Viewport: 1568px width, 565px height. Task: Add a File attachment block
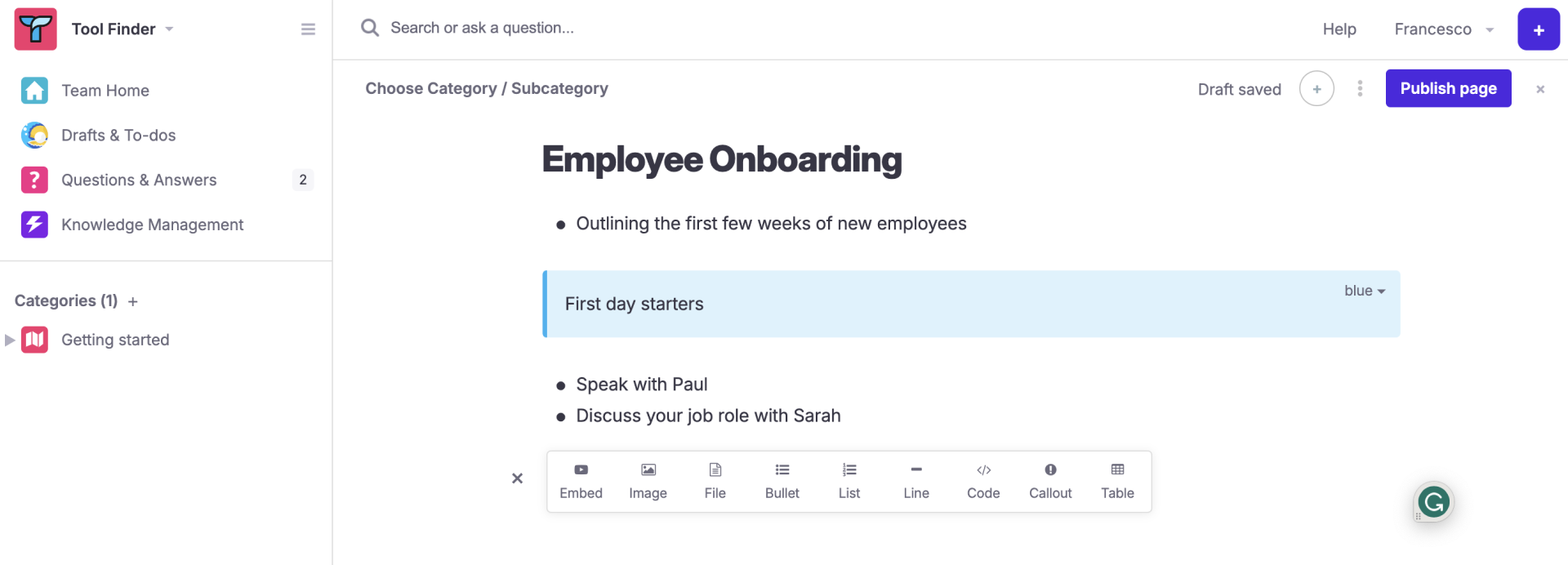pyautogui.click(x=715, y=482)
